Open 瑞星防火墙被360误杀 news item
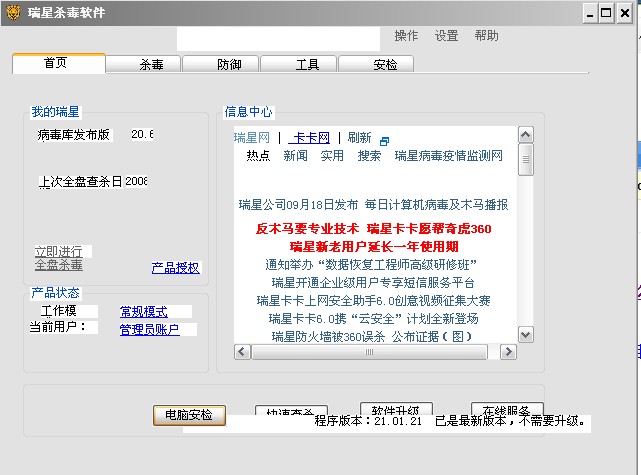The width and height of the screenshot is (641, 475). [372, 336]
